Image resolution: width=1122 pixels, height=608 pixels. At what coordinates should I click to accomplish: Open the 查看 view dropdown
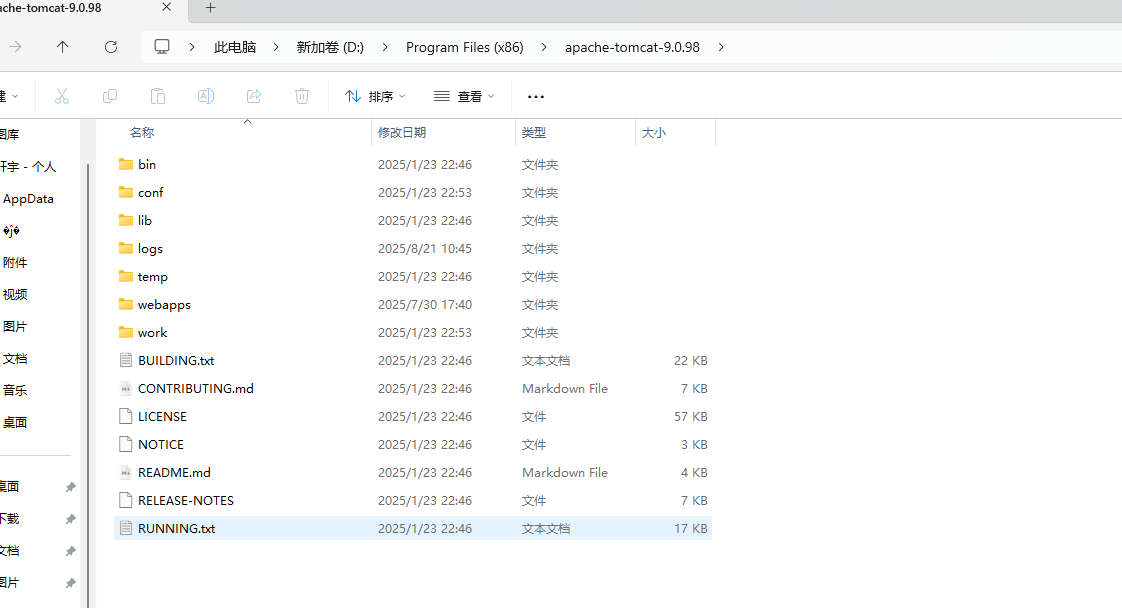click(464, 97)
